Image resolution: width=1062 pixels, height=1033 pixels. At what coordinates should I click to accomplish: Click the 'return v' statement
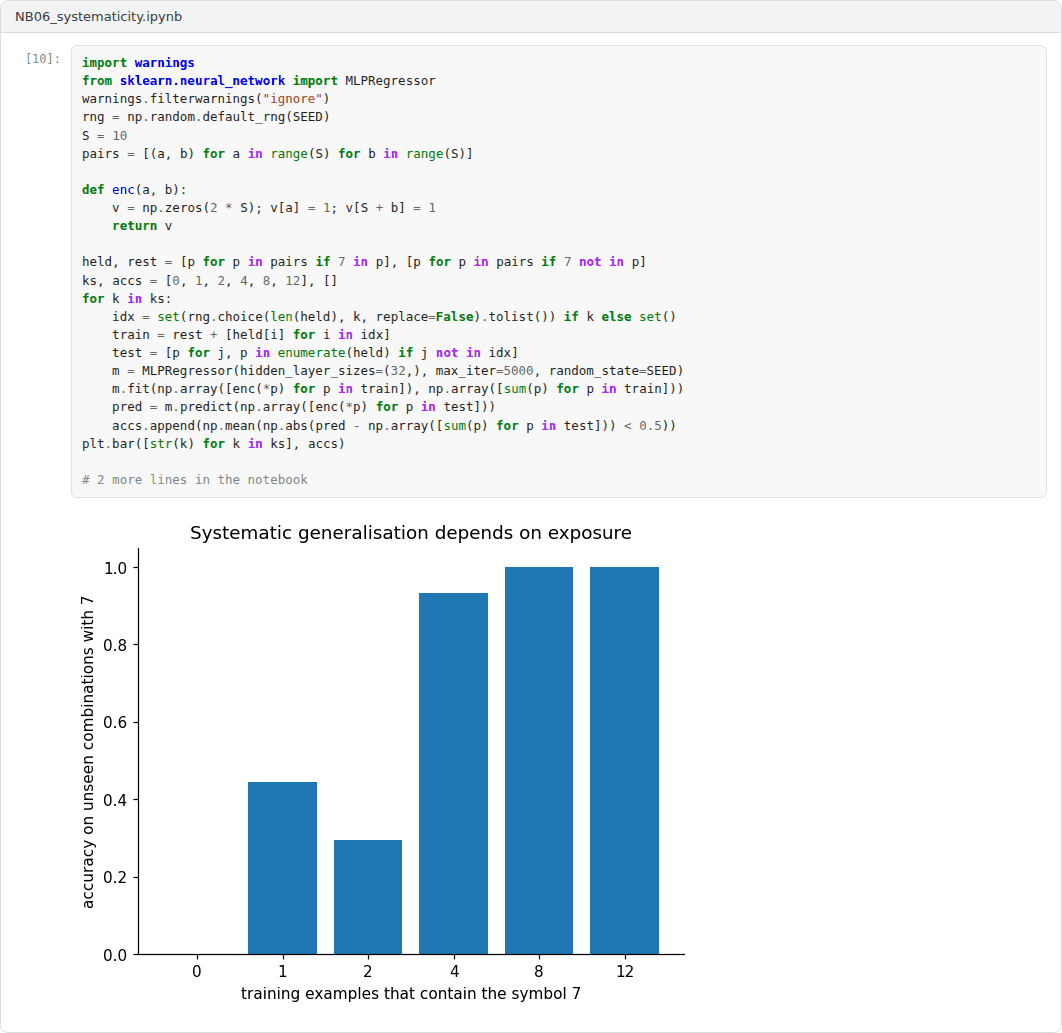[x=142, y=226]
